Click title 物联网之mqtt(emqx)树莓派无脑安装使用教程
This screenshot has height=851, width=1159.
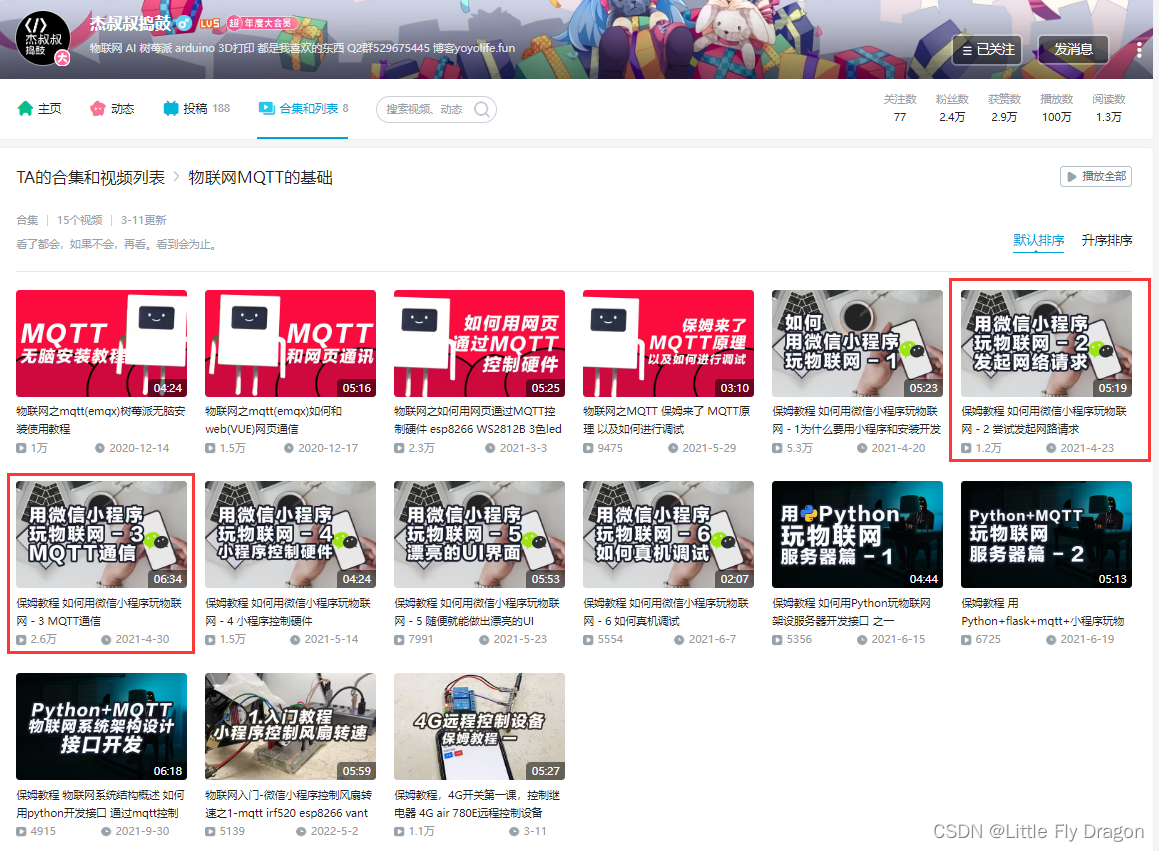pos(101,420)
